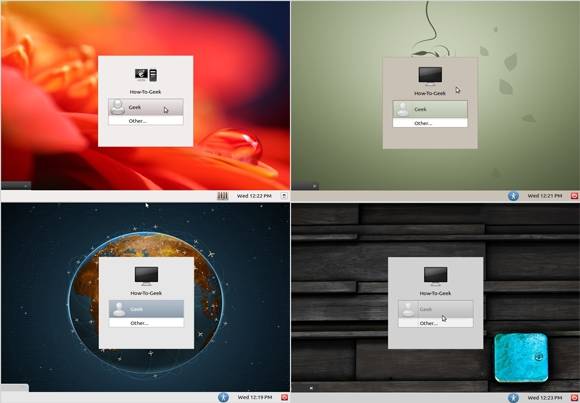Select Geek user on Earth globe login screen

(146, 309)
